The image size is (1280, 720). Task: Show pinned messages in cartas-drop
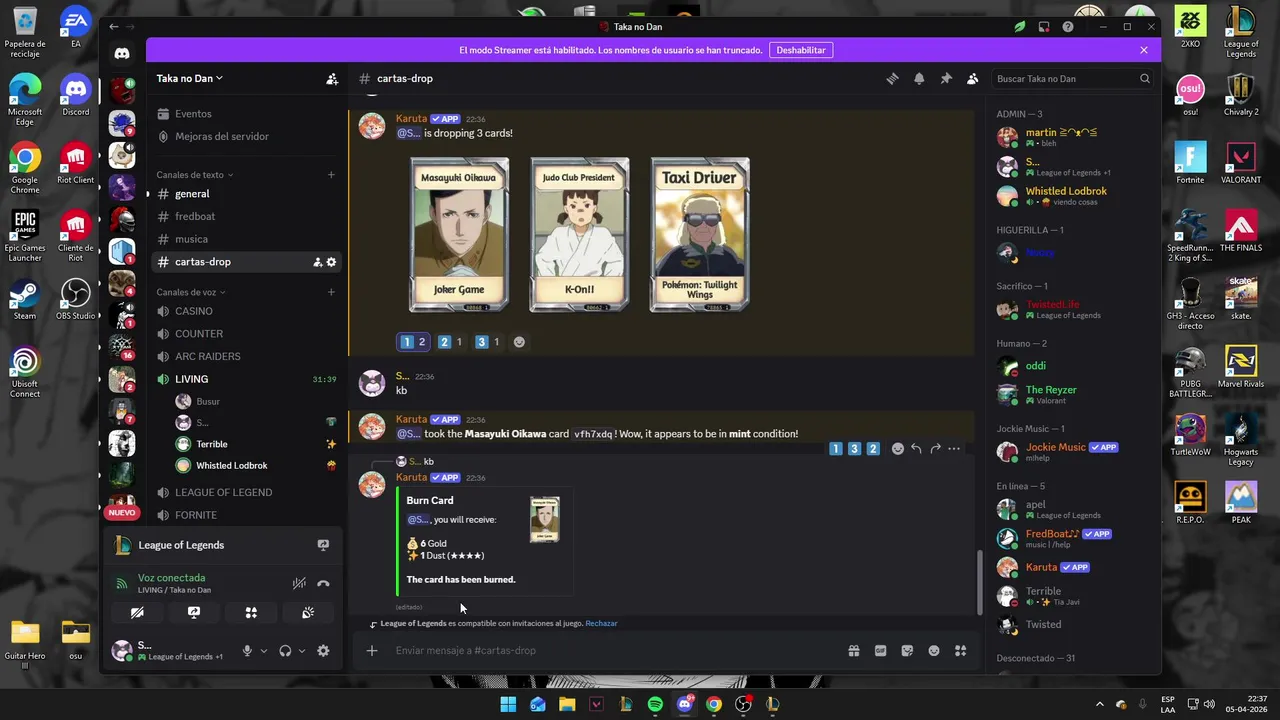946,79
